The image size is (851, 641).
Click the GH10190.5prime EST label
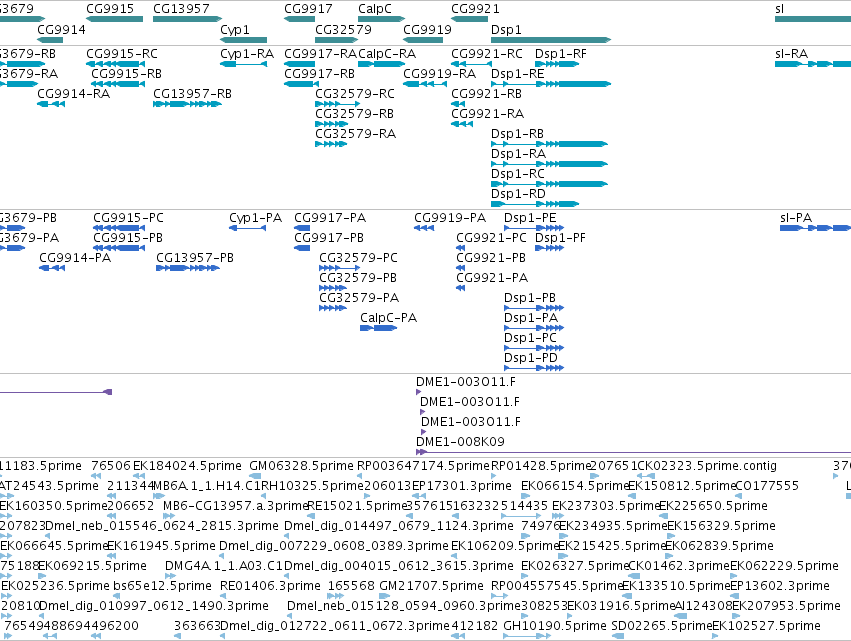pyautogui.click(x=555, y=626)
